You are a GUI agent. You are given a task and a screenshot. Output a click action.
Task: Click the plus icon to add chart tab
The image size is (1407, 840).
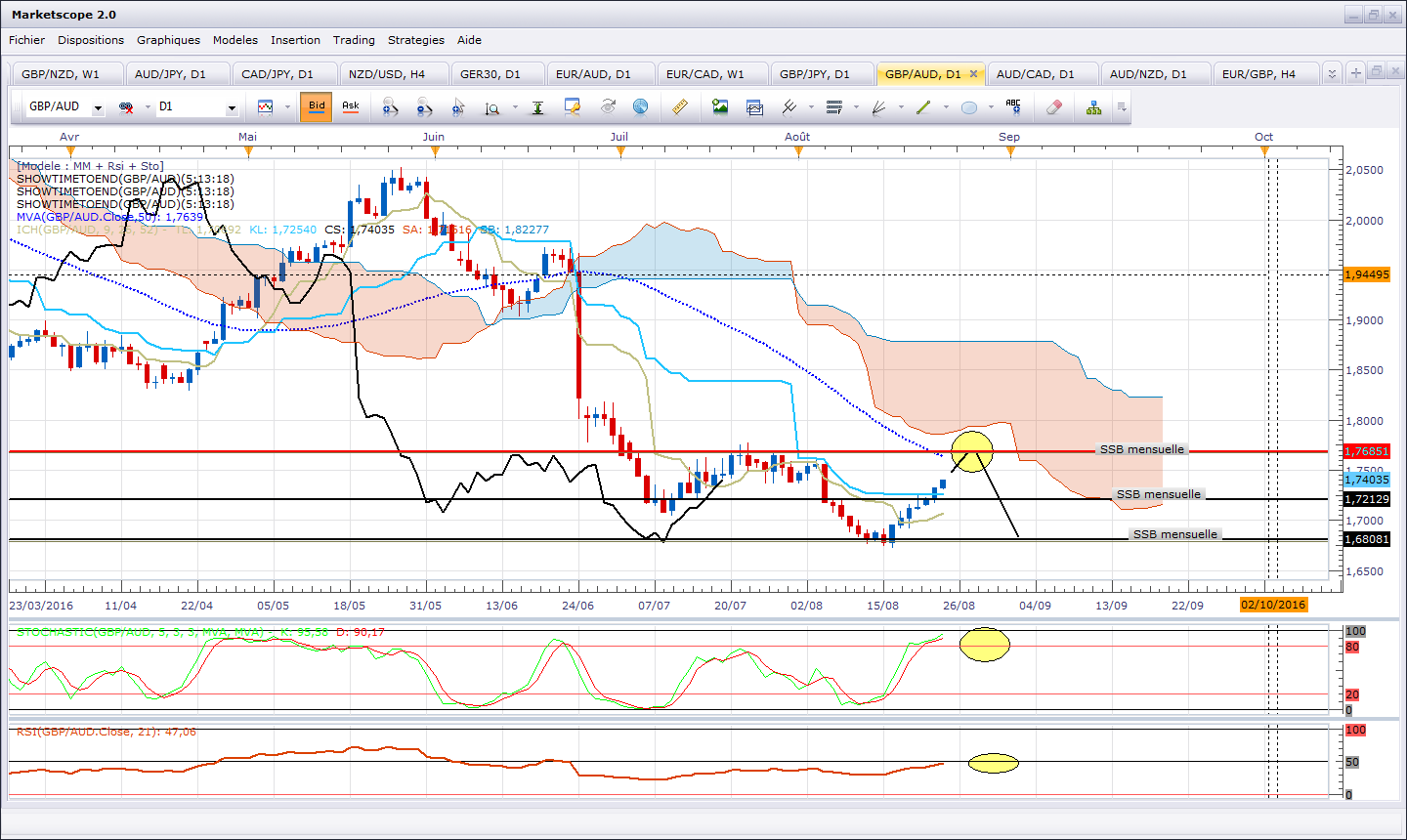click(1355, 73)
